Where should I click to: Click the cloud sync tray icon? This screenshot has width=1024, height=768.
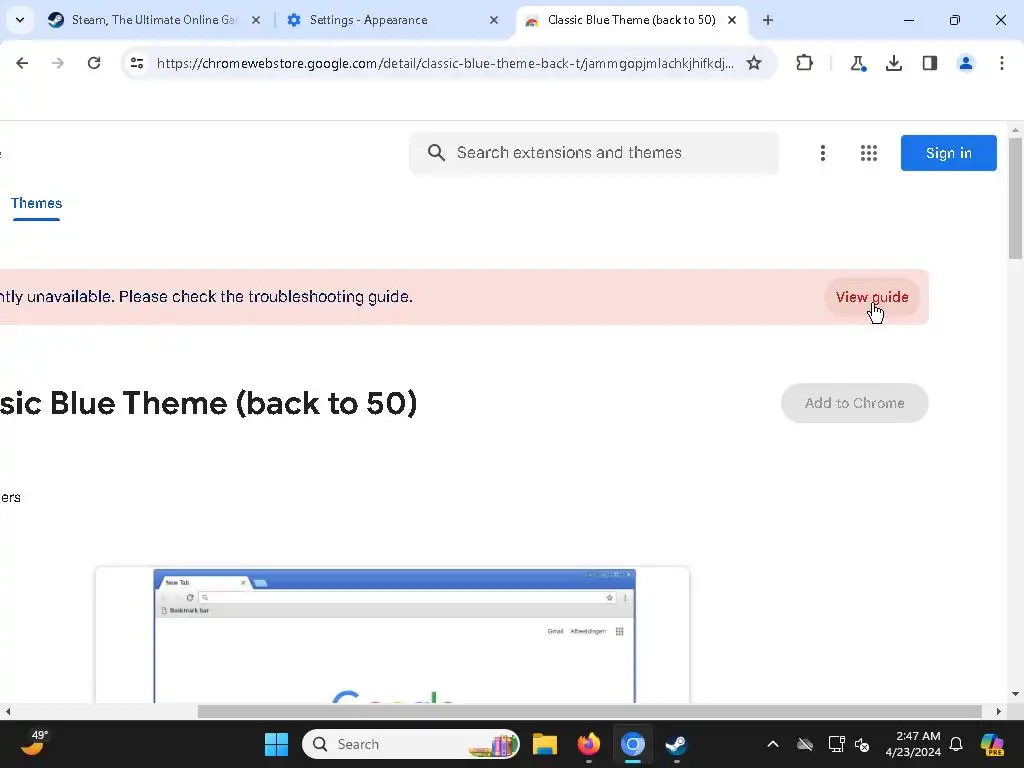(x=805, y=744)
